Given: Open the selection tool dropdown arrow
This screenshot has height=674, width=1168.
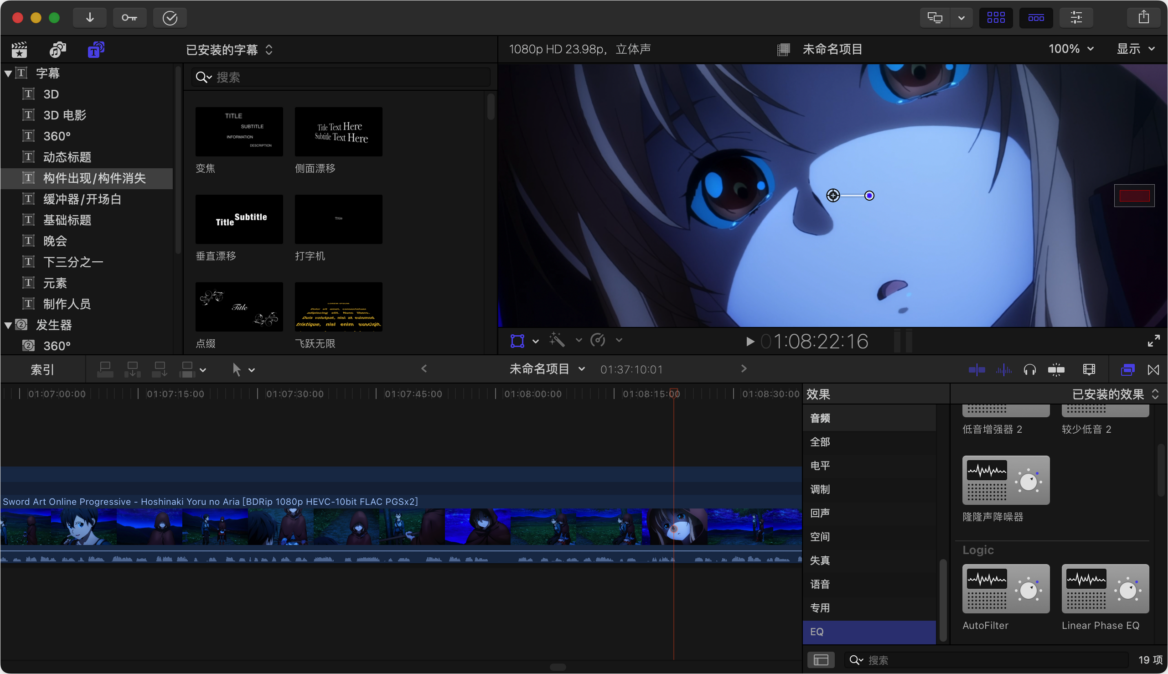Looking at the screenshot, I should pyautogui.click(x=252, y=370).
